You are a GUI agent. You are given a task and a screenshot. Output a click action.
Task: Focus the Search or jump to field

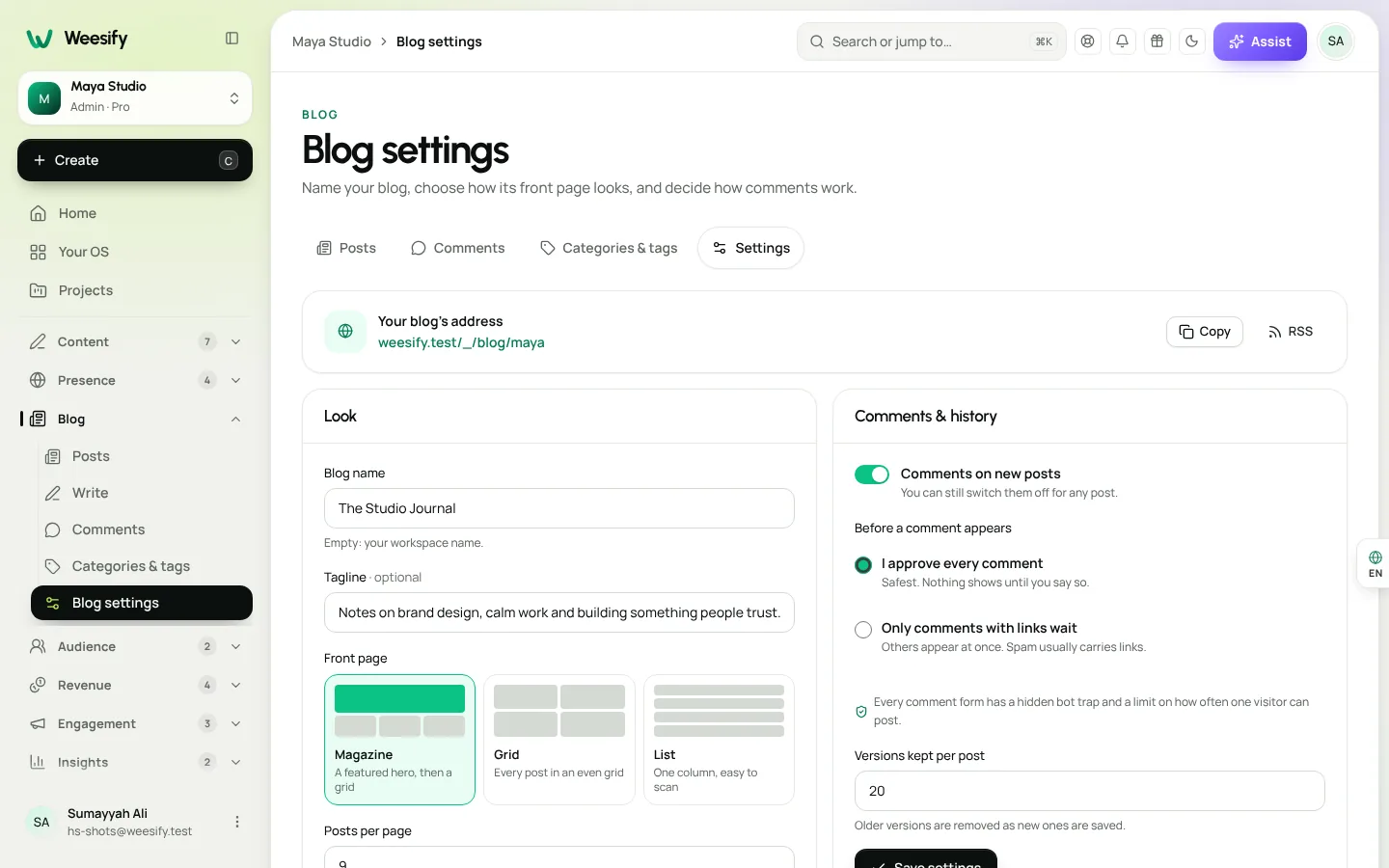(932, 41)
